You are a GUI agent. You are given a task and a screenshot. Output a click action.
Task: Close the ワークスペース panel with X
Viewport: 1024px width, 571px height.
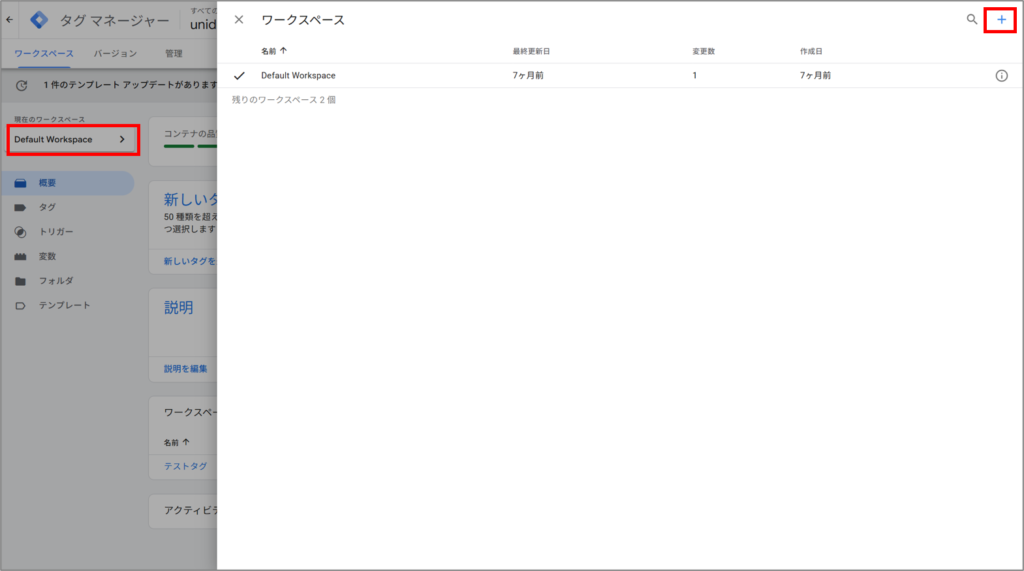click(x=239, y=20)
